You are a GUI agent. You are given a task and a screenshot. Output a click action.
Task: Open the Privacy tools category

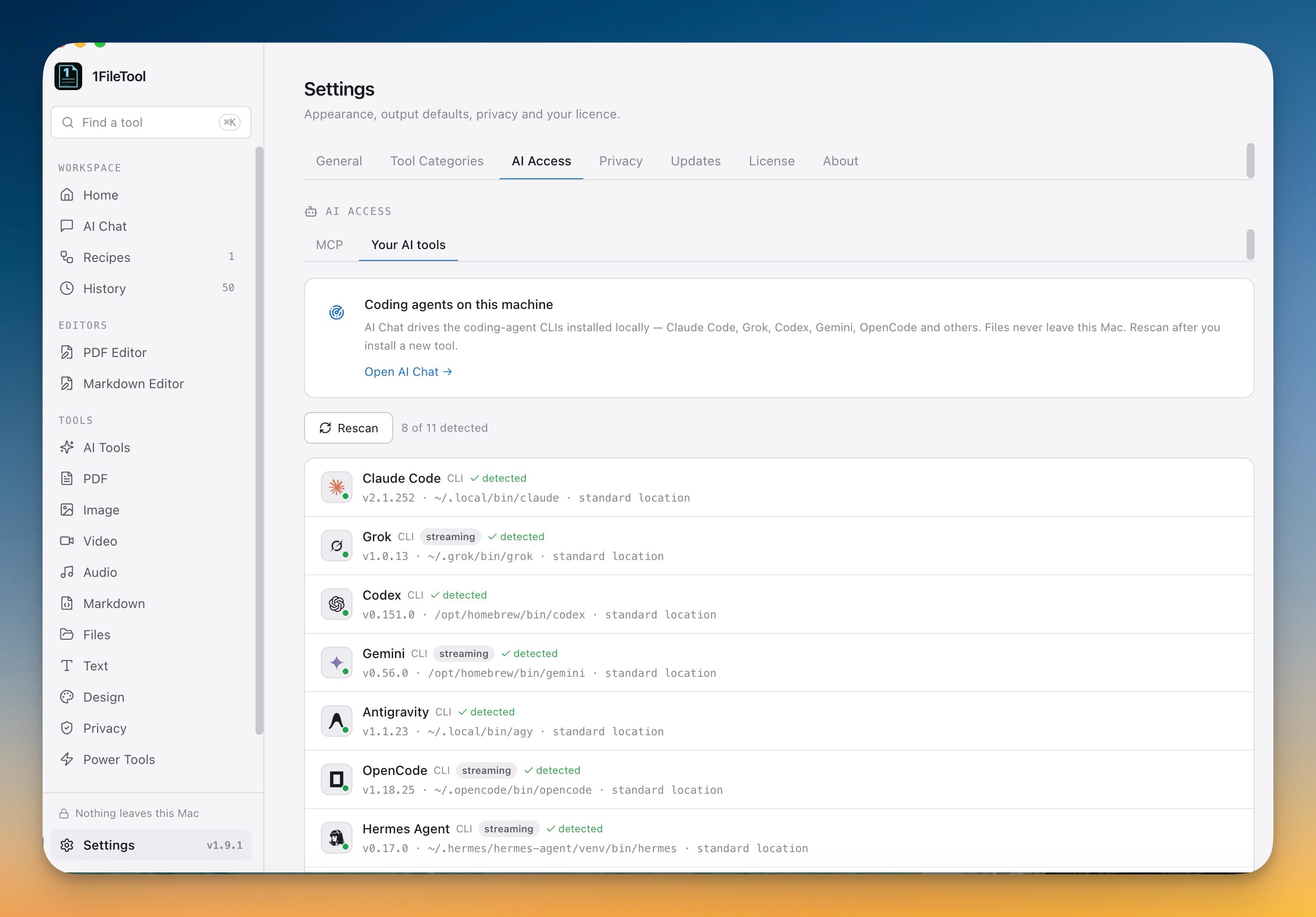(150, 728)
